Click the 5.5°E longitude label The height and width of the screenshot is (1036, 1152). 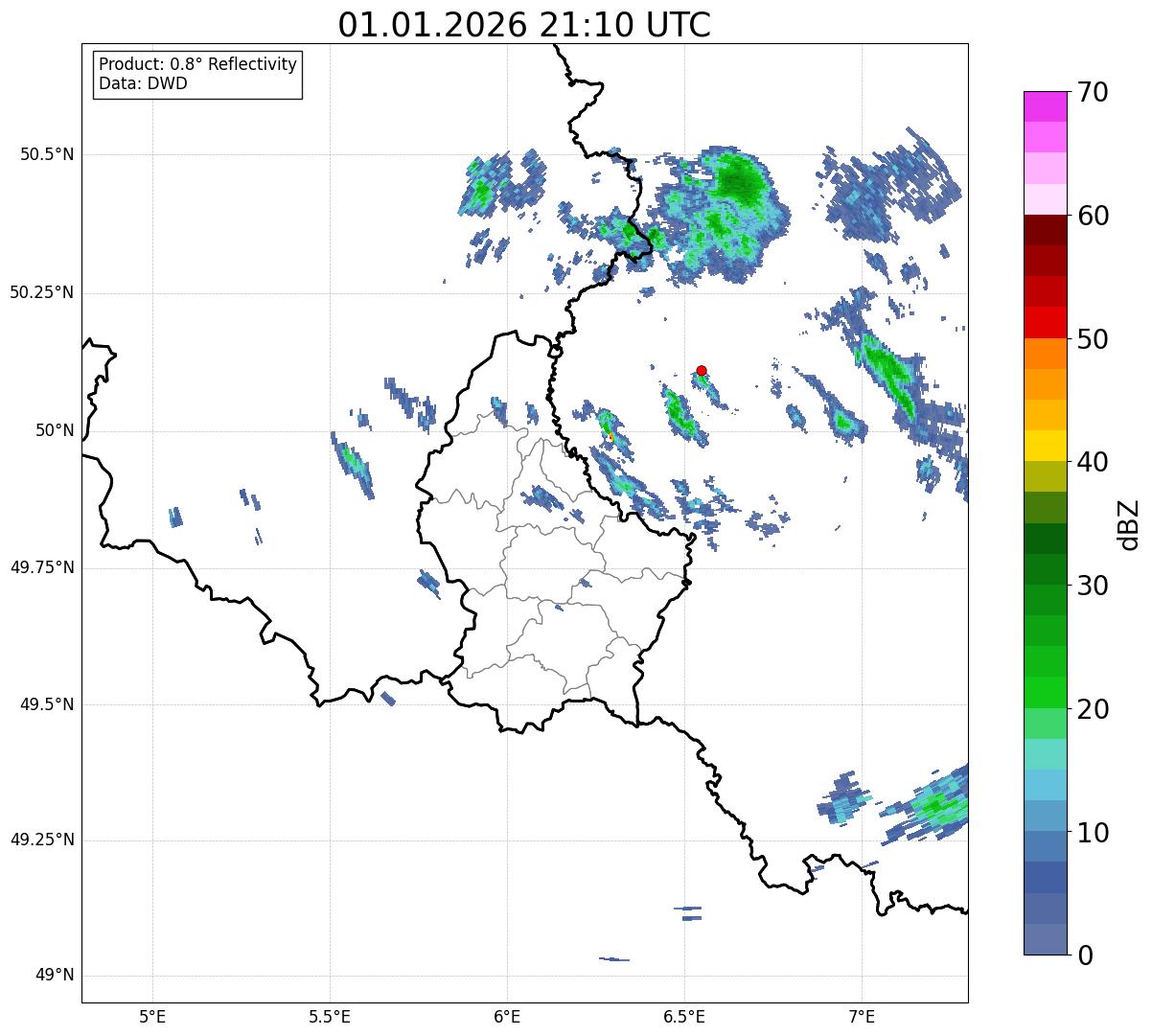tap(330, 1016)
